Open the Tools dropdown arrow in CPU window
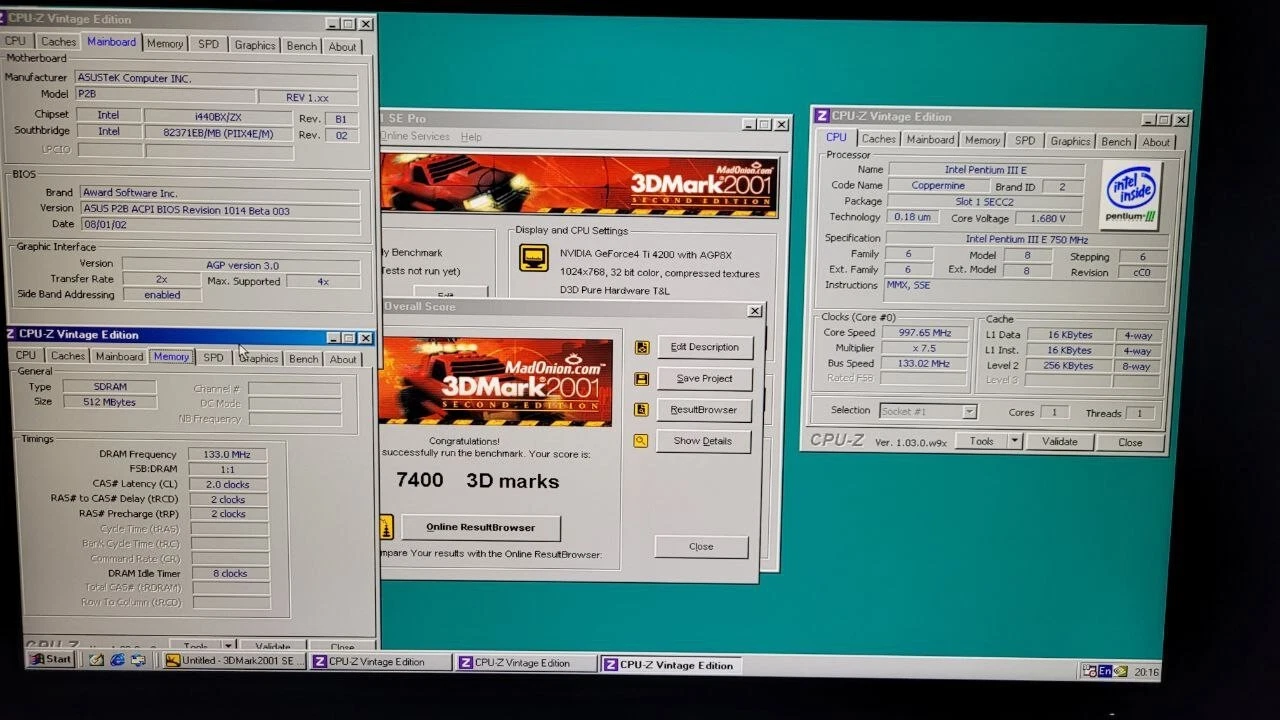Image resolution: width=1280 pixels, height=720 pixels. (1014, 441)
